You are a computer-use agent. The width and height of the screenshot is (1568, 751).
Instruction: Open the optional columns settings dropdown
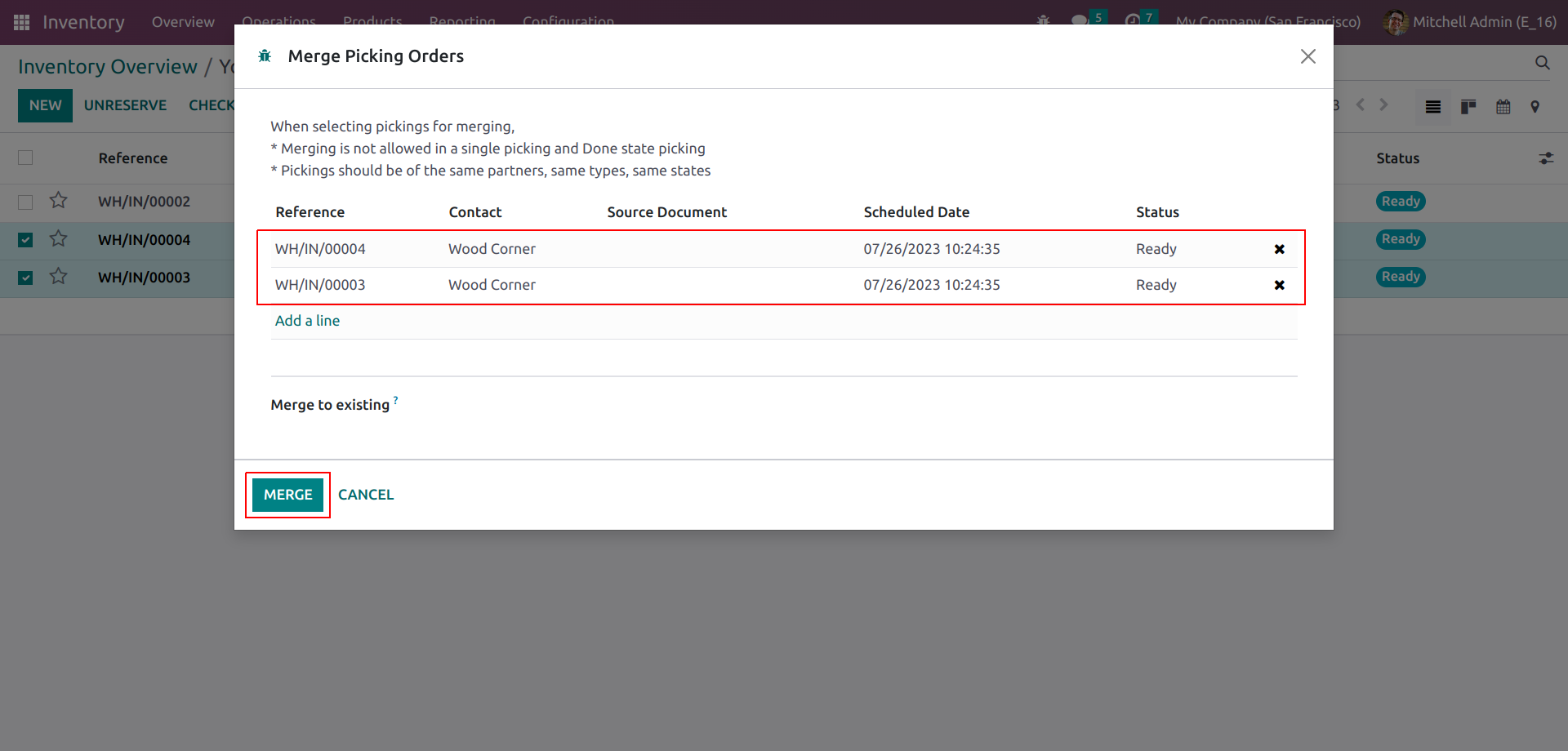[x=1546, y=158]
